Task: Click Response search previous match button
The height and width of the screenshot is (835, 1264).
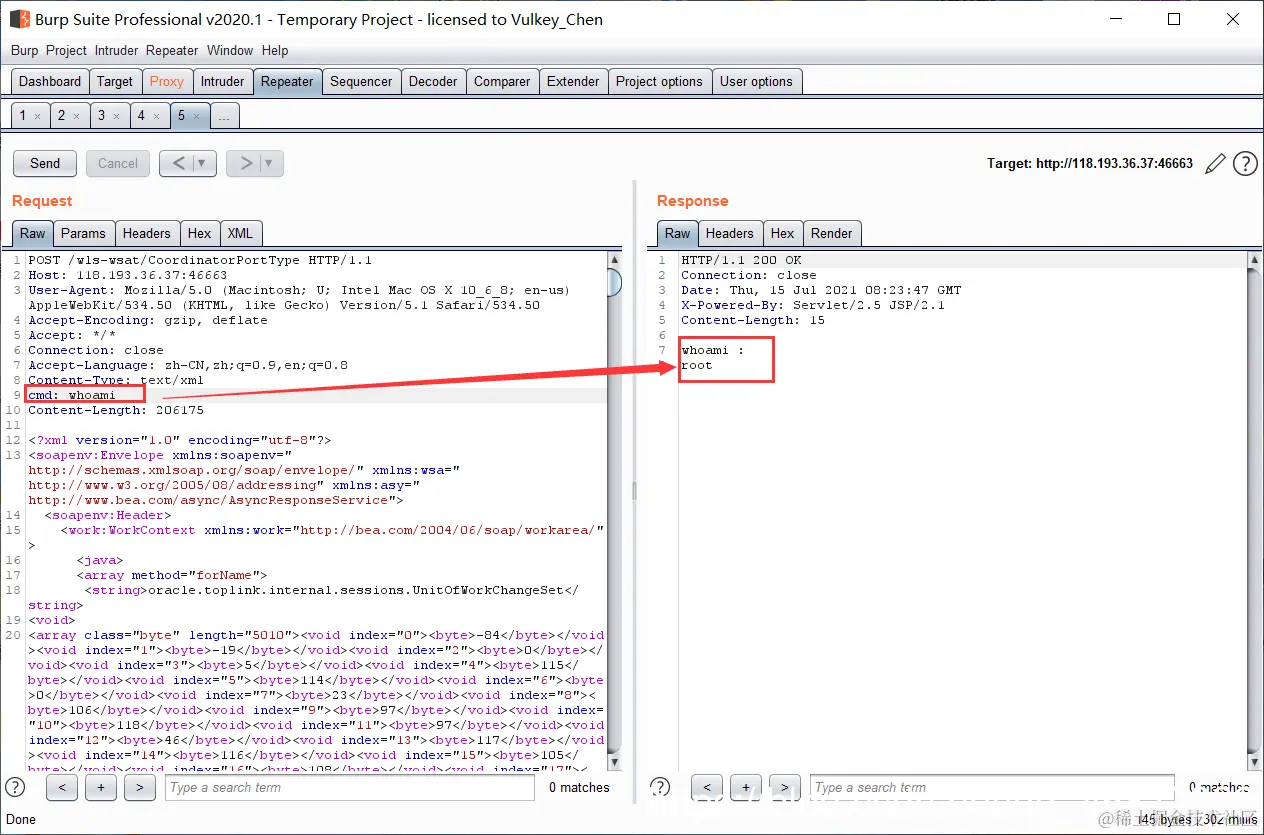Action: pyautogui.click(x=707, y=788)
